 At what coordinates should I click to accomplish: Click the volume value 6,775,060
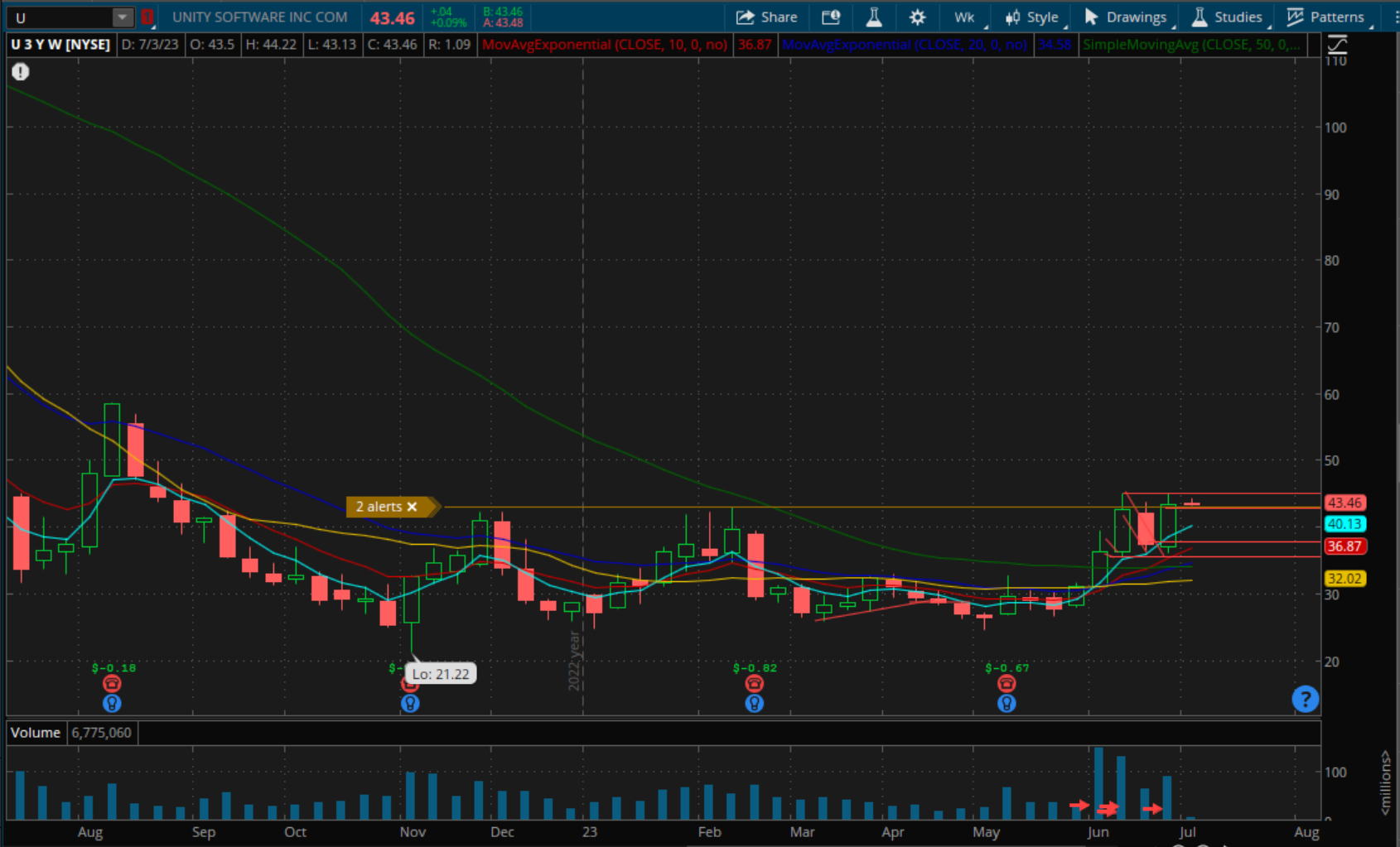click(101, 733)
